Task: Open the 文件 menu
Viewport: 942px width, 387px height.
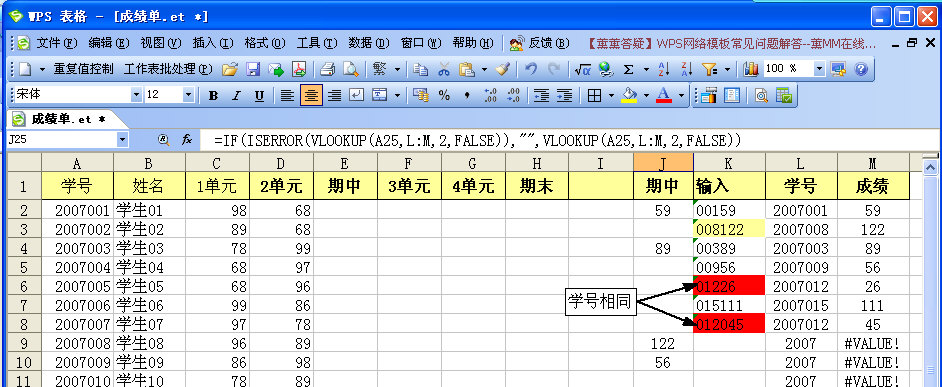Action: 57,43
